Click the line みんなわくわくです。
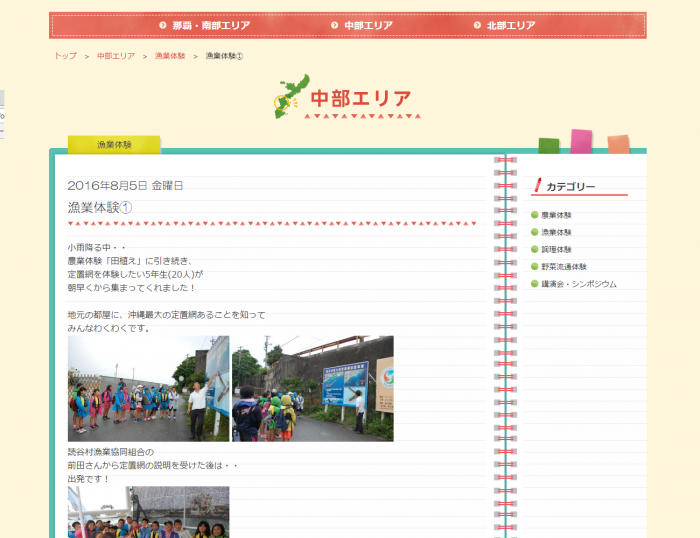700x538 pixels. click(x=109, y=328)
